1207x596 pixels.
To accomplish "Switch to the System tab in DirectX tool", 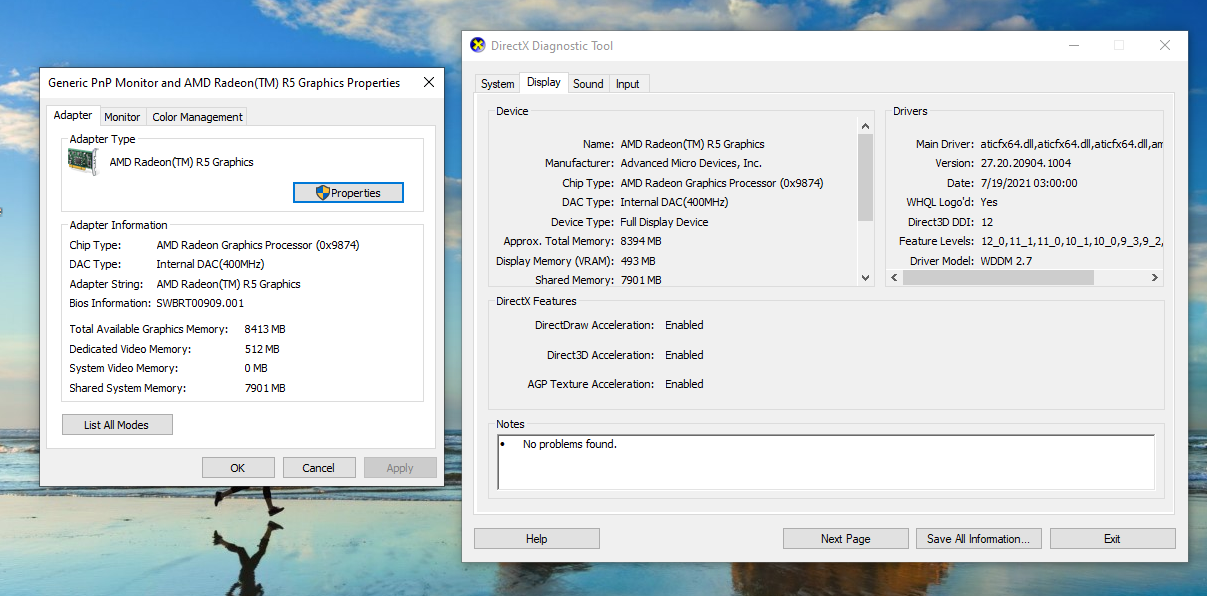I will (x=497, y=84).
